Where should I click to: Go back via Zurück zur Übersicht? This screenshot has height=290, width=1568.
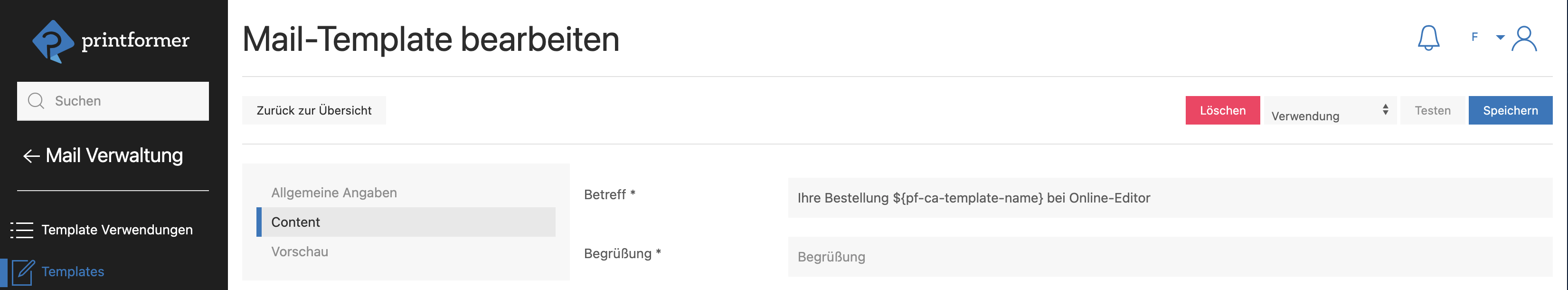click(313, 111)
